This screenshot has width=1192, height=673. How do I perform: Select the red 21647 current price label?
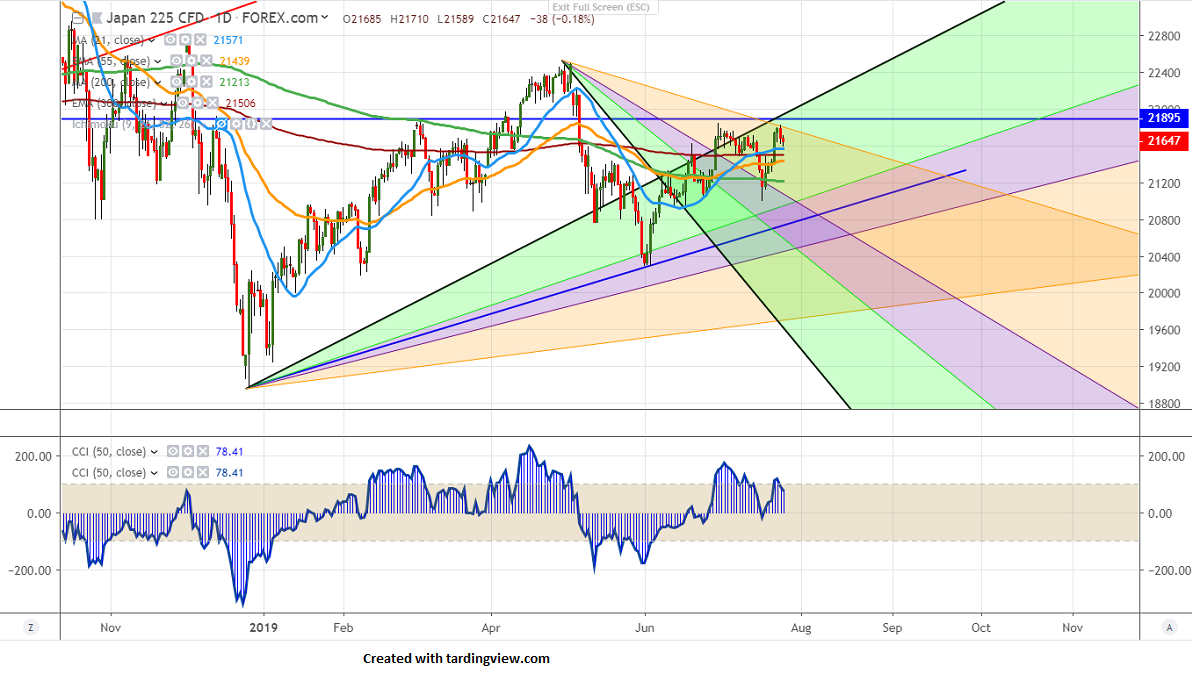coord(1164,141)
